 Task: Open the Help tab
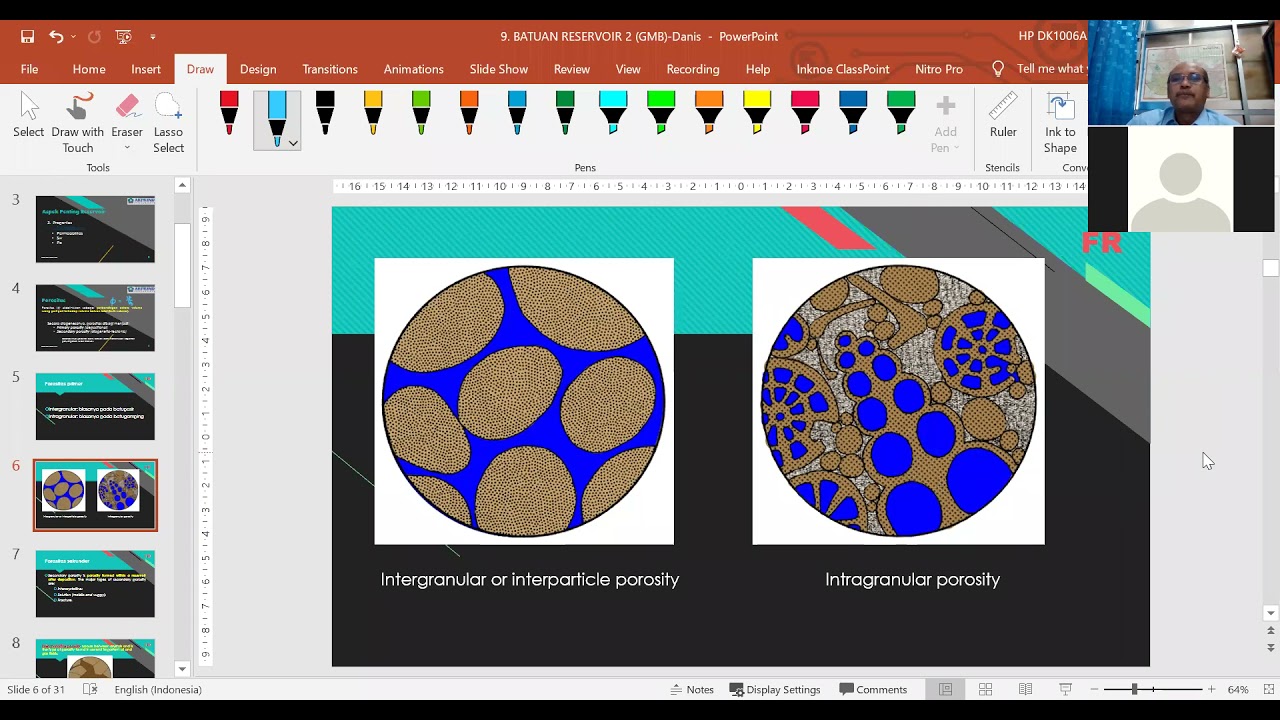[x=758, y=69]
